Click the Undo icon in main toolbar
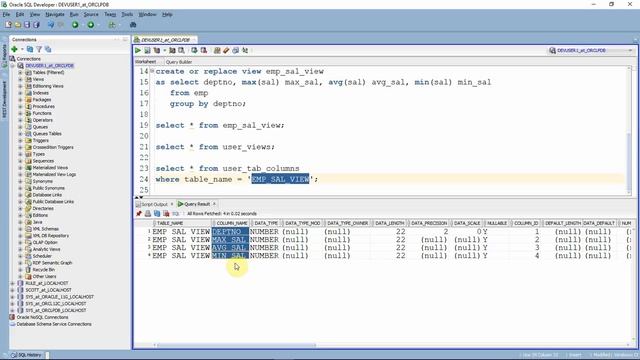 pos(51,25)
